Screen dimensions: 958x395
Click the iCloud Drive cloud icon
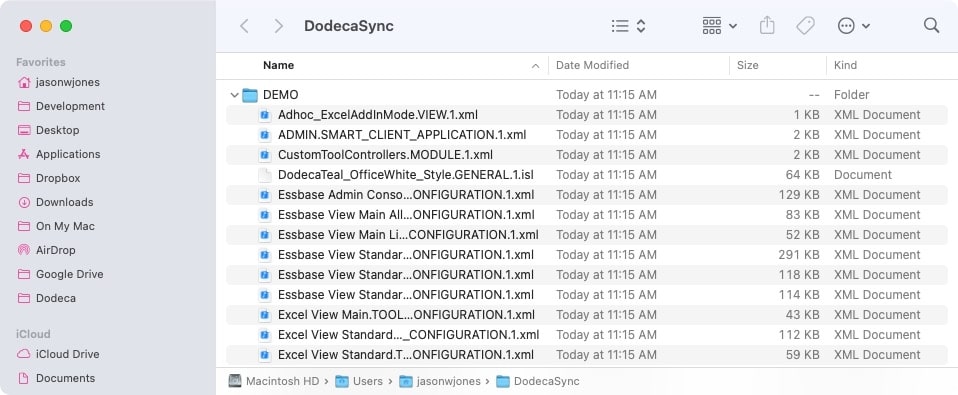[24, 354]
